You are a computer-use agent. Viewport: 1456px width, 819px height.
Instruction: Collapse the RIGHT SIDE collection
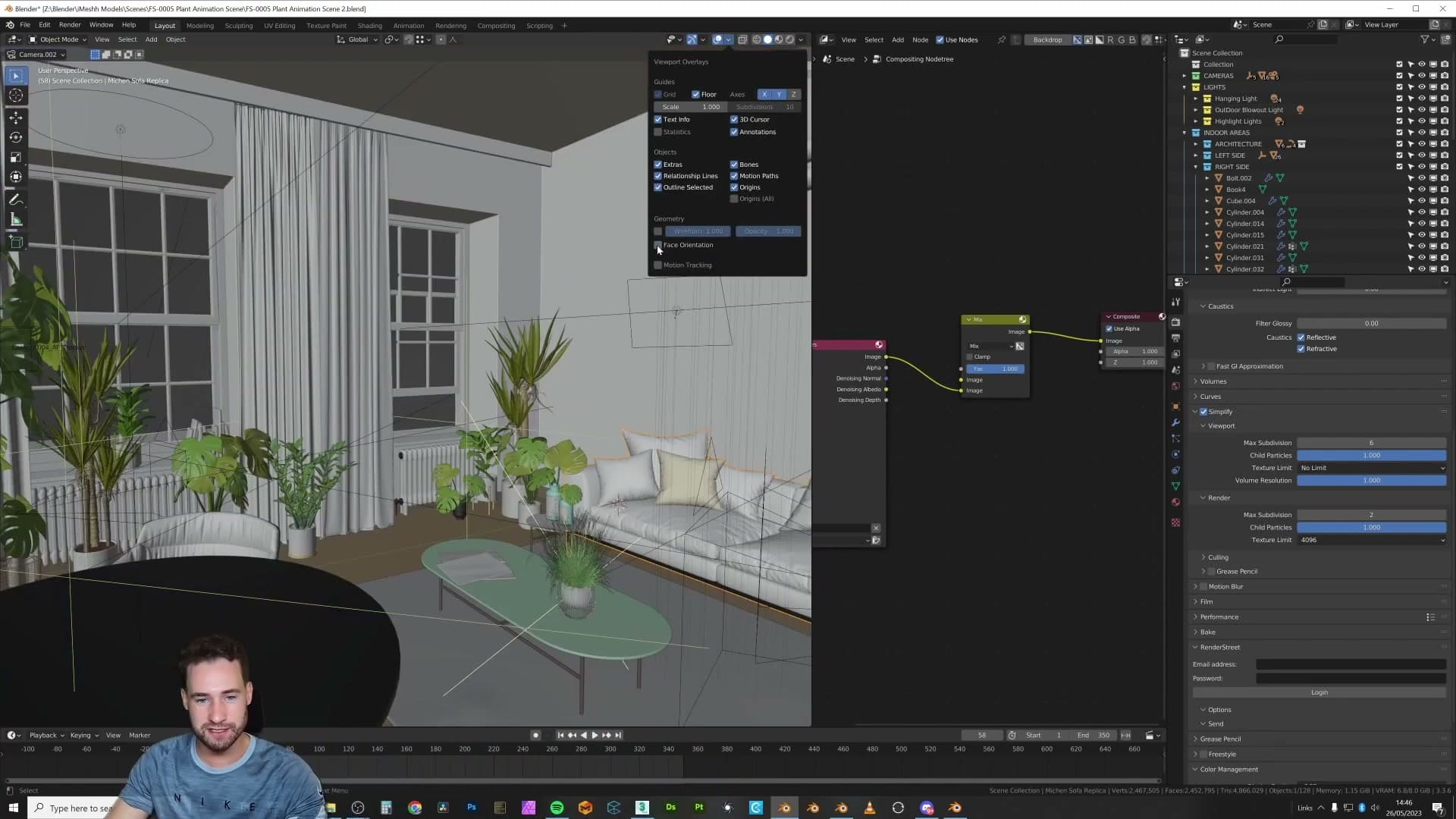(x=1196, y=167)
